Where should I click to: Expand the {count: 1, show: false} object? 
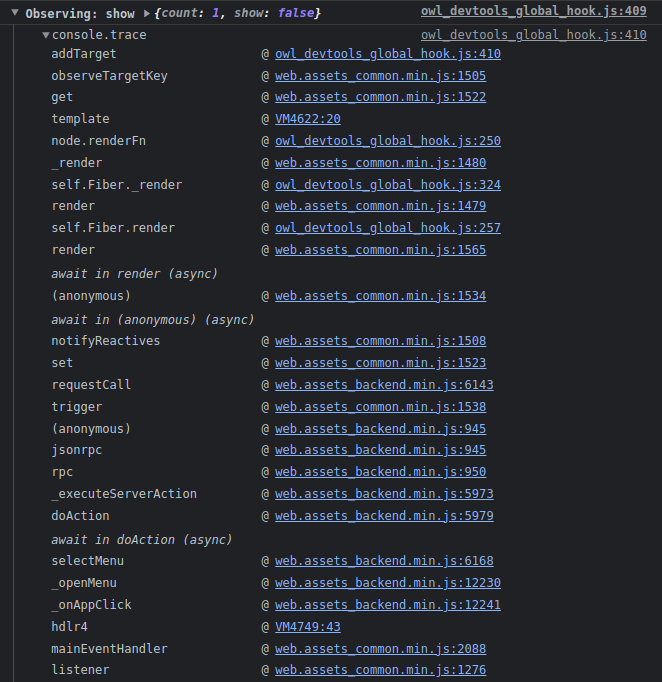147,14
